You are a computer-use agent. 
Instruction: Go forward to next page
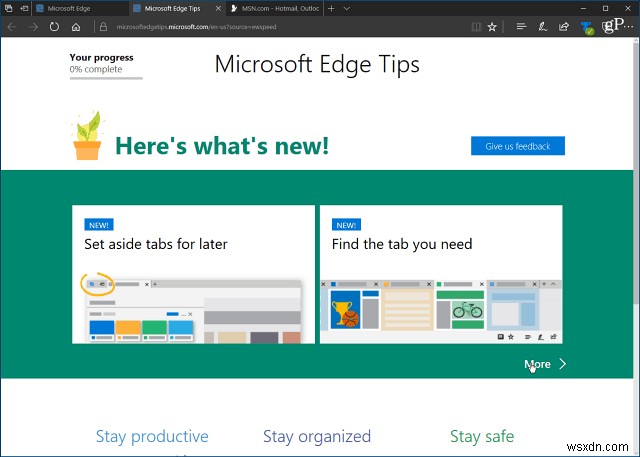[33, 27]
